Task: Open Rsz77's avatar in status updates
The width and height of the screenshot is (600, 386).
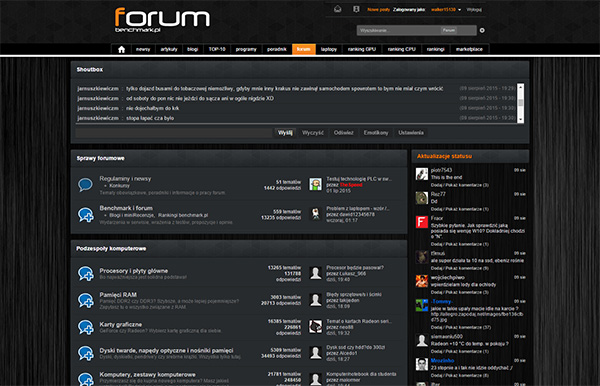Action: tap(422, 198)
